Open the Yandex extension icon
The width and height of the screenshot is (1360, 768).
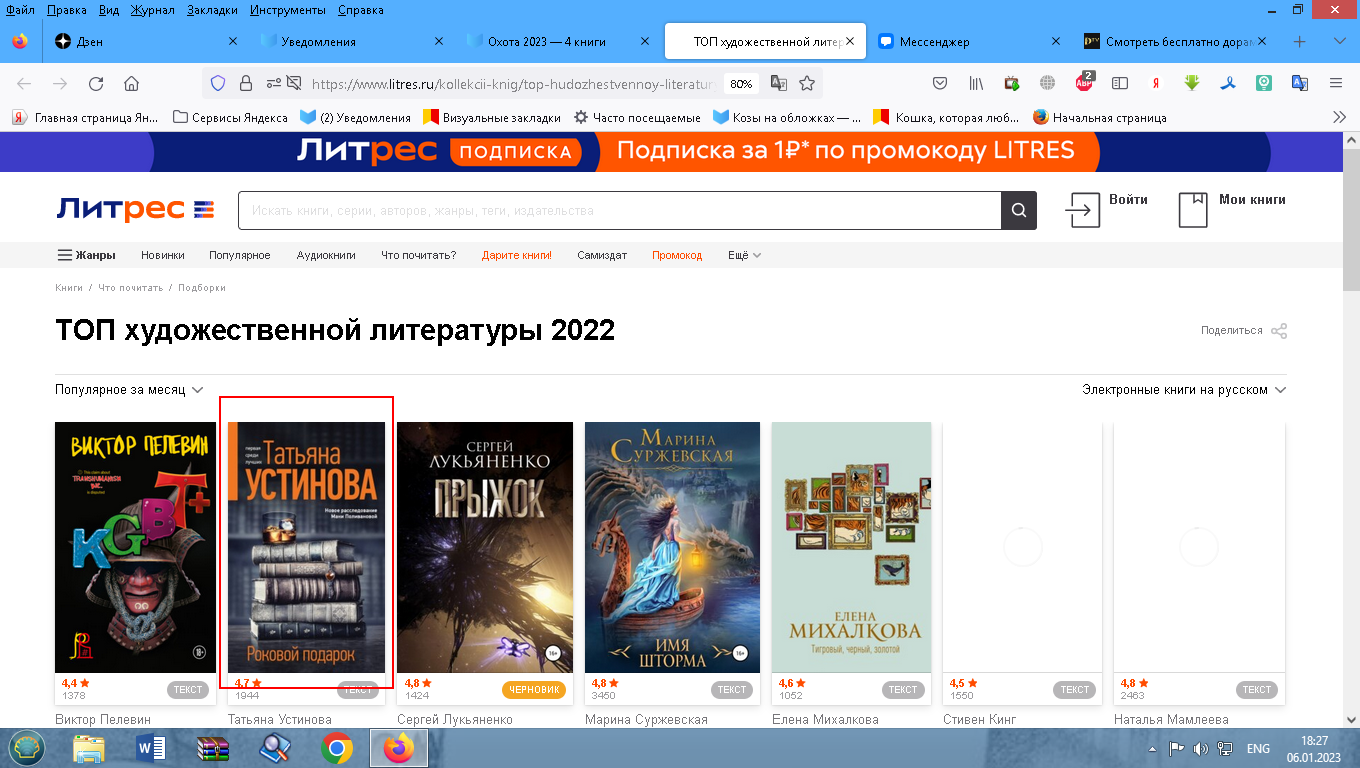(1155, 83)
